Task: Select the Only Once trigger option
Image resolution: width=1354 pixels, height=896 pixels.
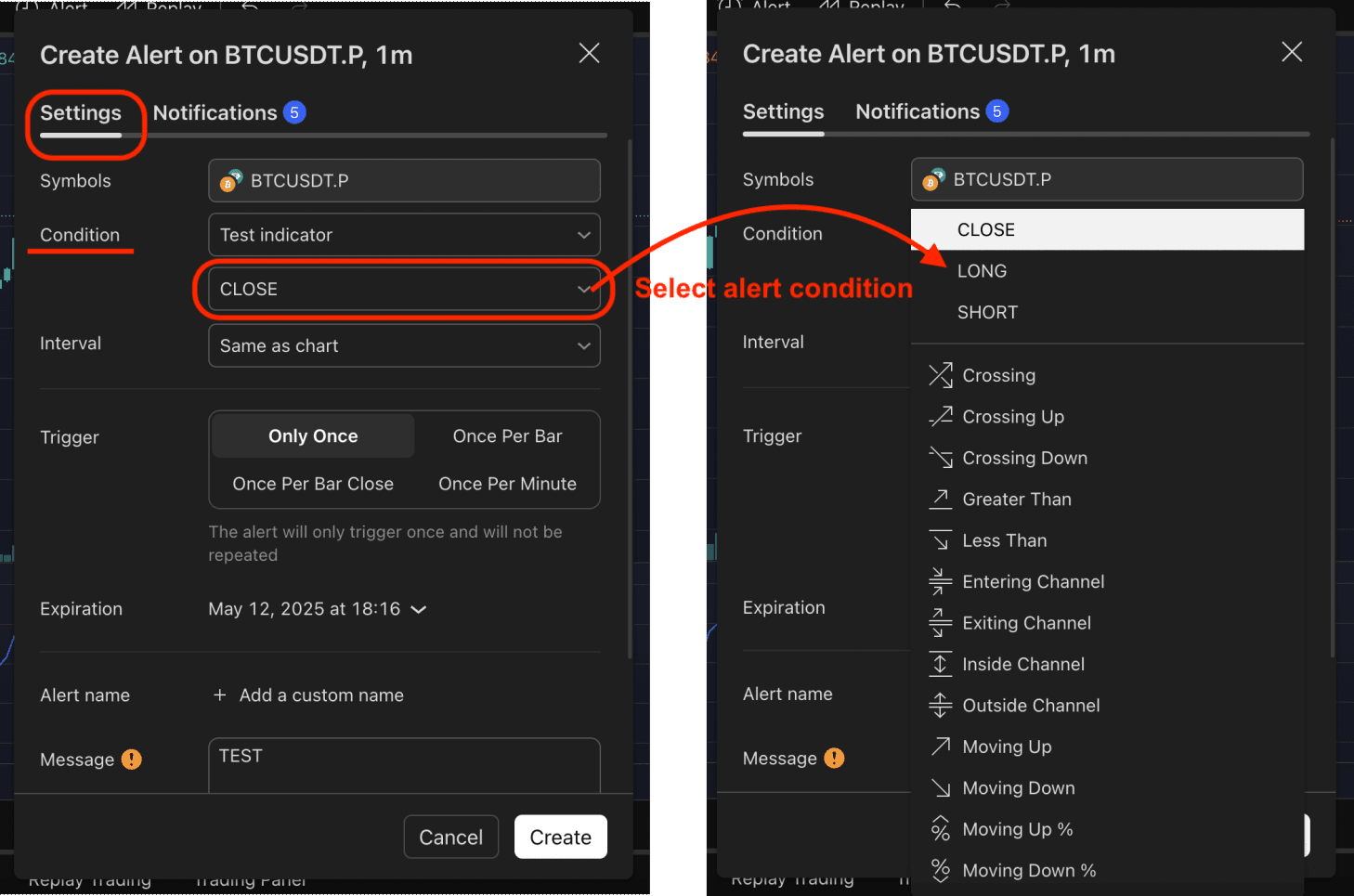Action: coord(313,436)
